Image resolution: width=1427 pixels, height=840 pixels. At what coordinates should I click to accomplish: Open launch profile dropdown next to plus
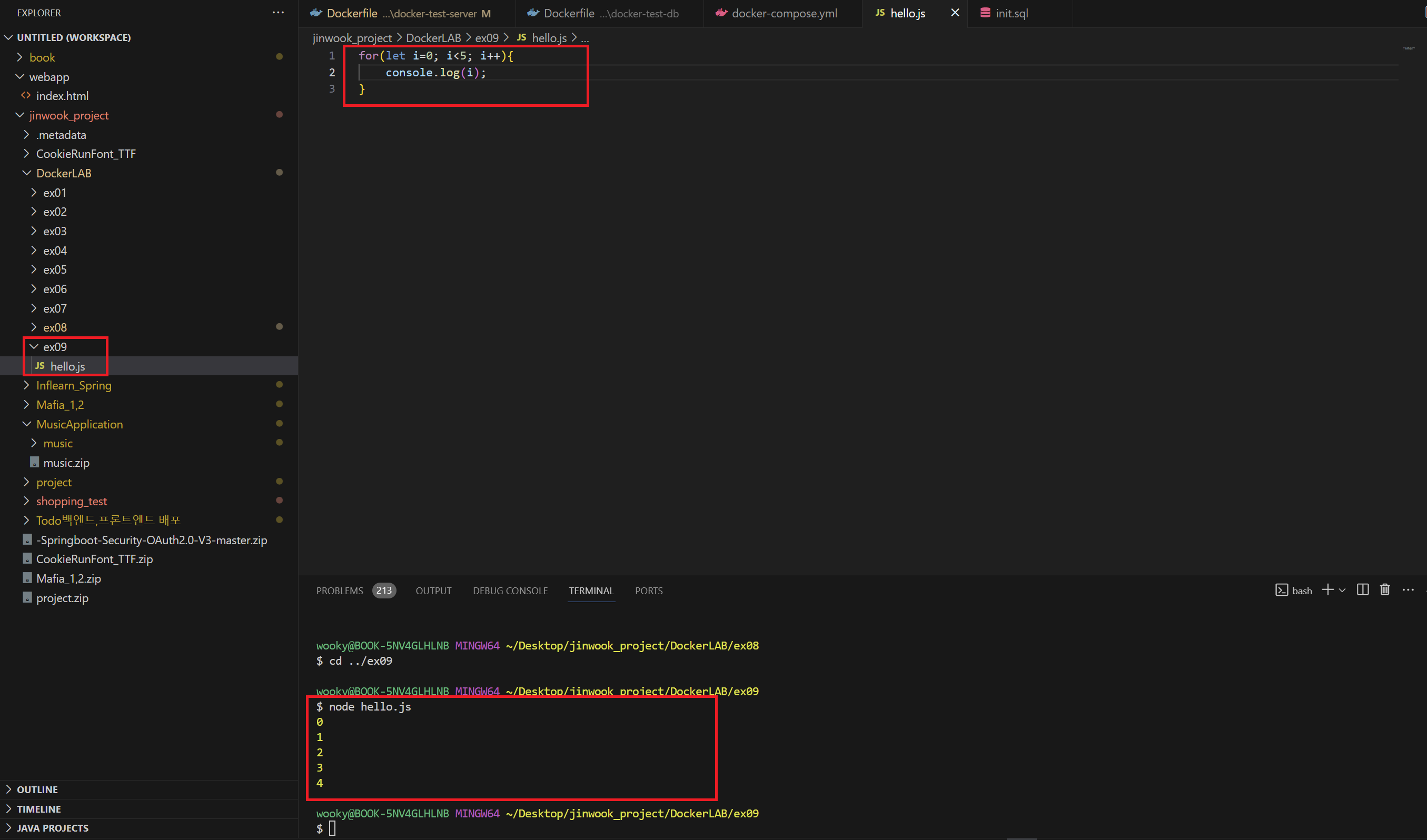click(1342, 591)
